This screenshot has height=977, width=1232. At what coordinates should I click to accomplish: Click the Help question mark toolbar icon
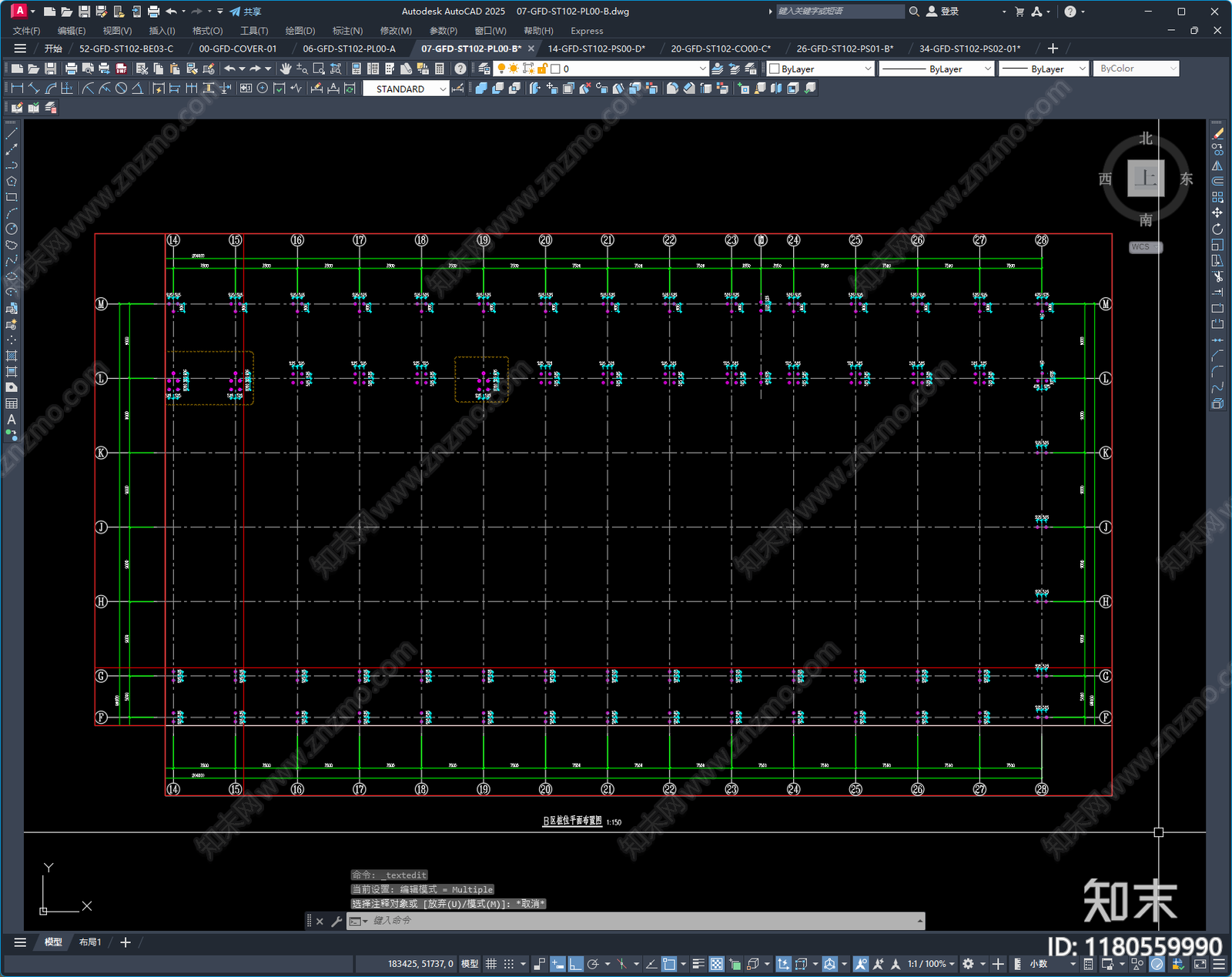pos(460,69)
